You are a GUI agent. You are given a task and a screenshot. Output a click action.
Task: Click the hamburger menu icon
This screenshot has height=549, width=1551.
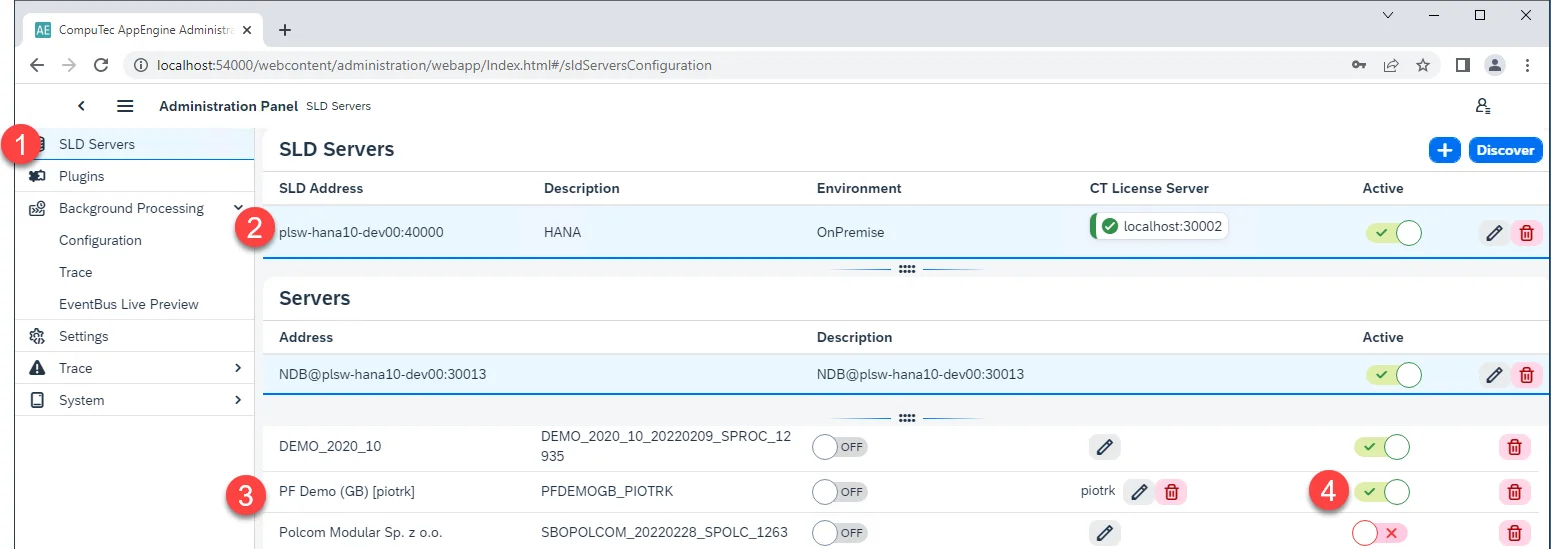pos(125,106)
